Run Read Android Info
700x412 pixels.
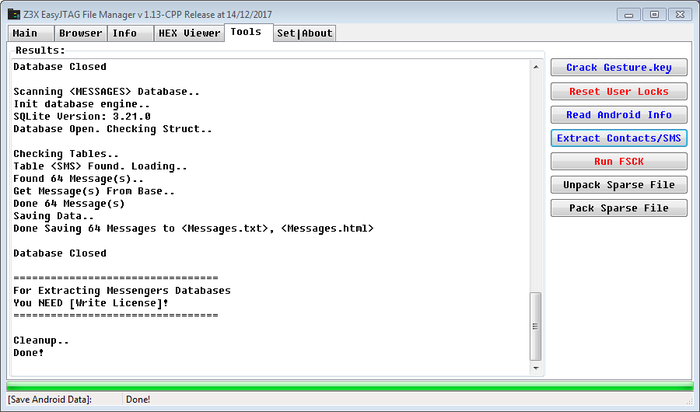619,115
